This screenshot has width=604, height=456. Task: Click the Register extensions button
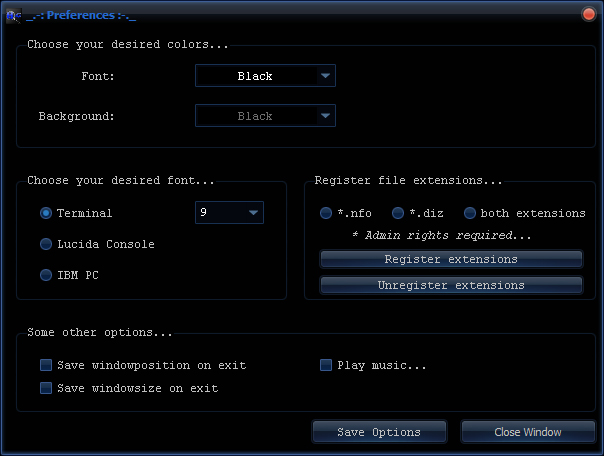(x=451, y=259)
